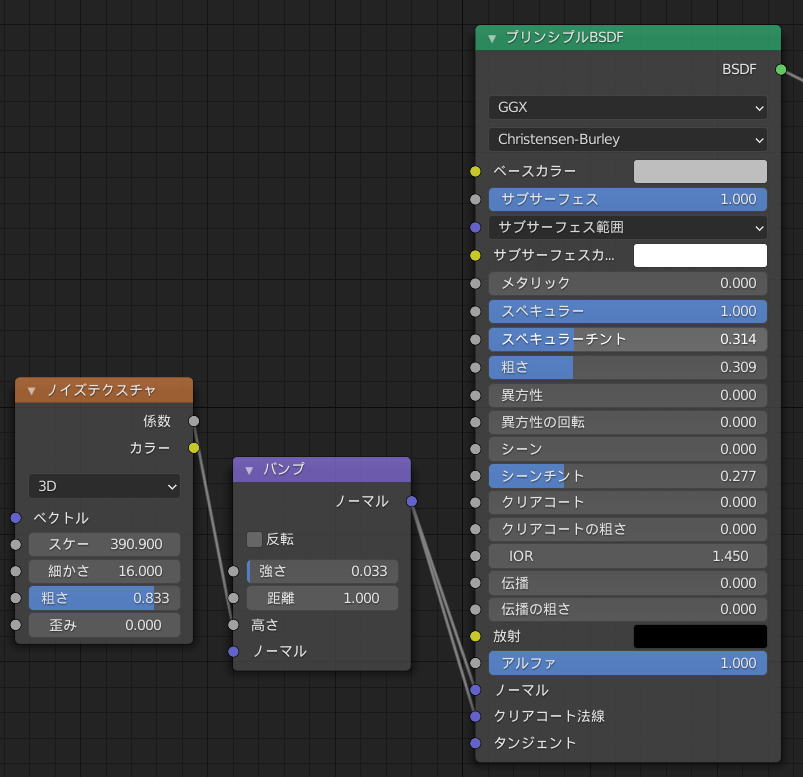
Task: Click the シーンチント 0.277 slider
Action: [628, 476]
